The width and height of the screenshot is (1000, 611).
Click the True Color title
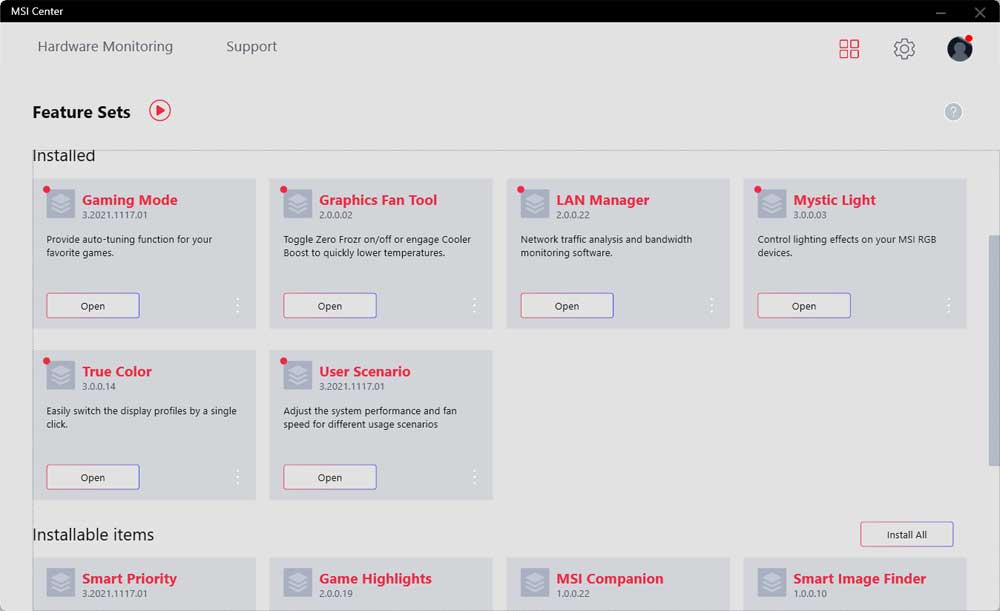pos(117,371)
